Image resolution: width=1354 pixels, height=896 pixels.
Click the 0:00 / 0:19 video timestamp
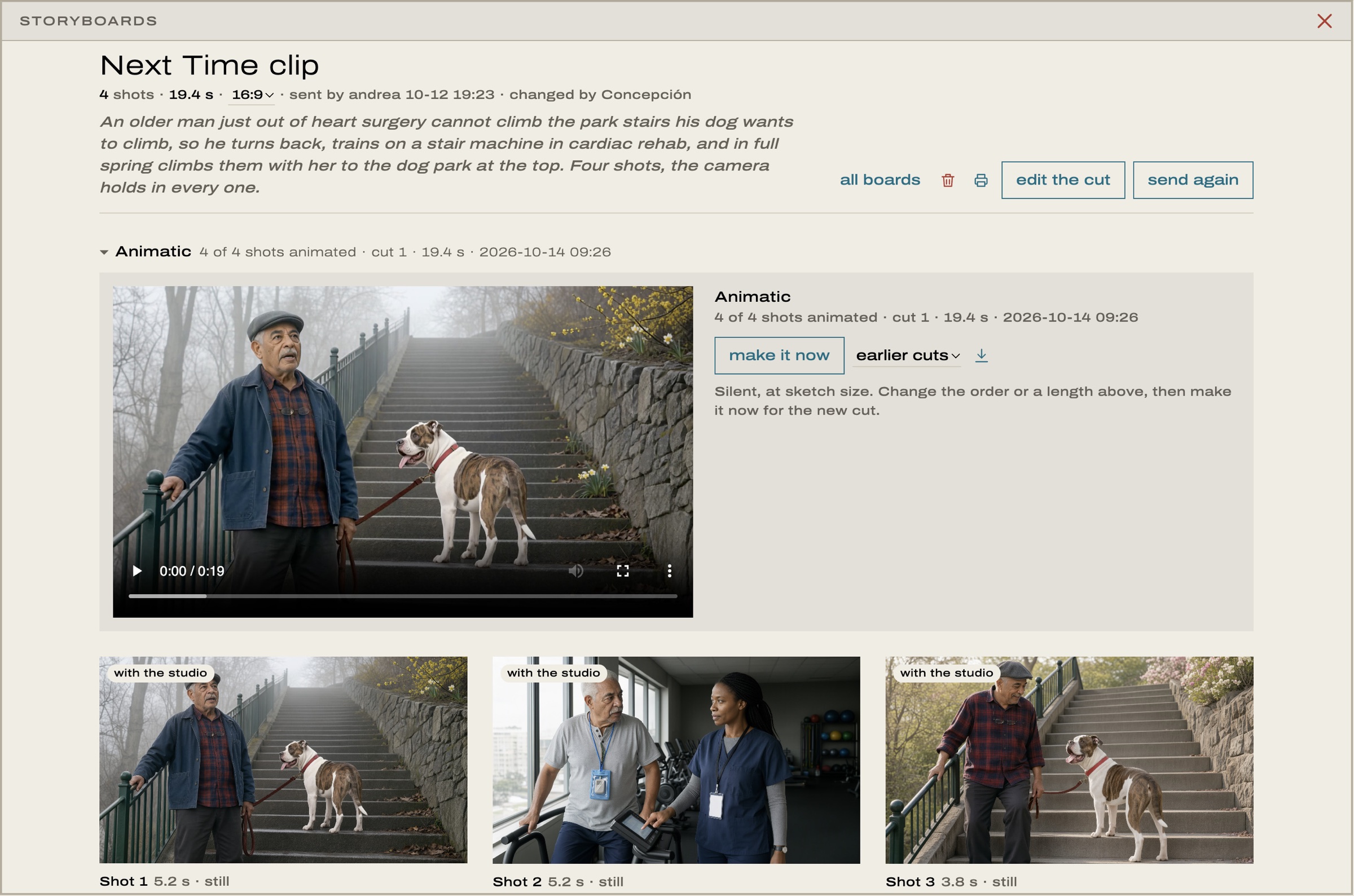[192, 571]
